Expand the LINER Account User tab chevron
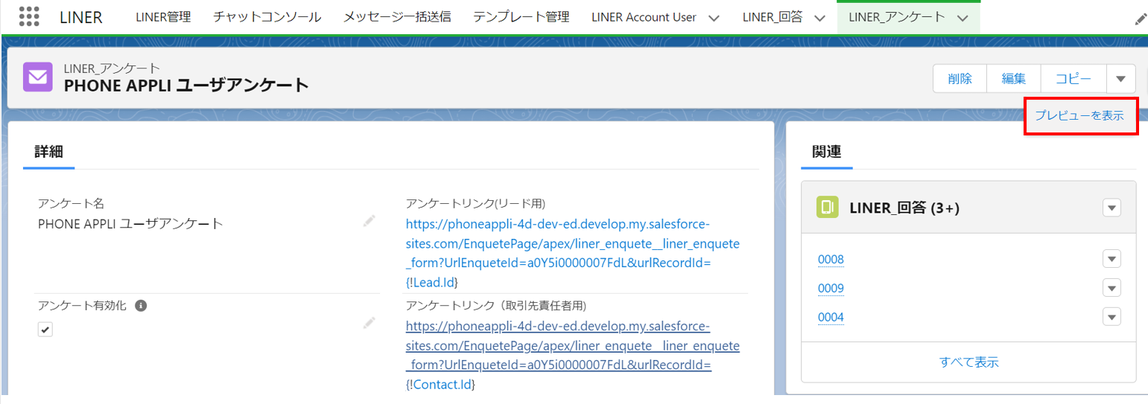1148x404 pixels. [x=714, y=18]
